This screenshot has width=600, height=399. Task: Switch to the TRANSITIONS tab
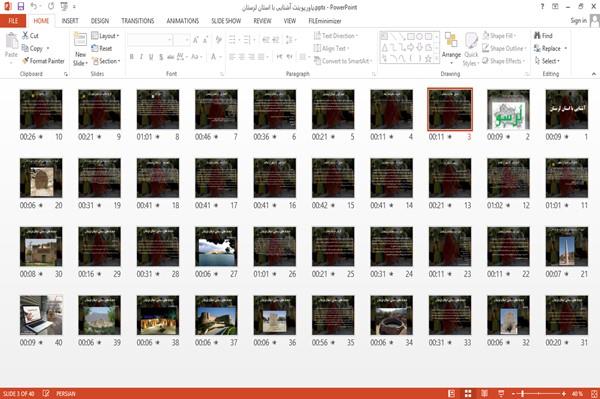pos(138,21)
